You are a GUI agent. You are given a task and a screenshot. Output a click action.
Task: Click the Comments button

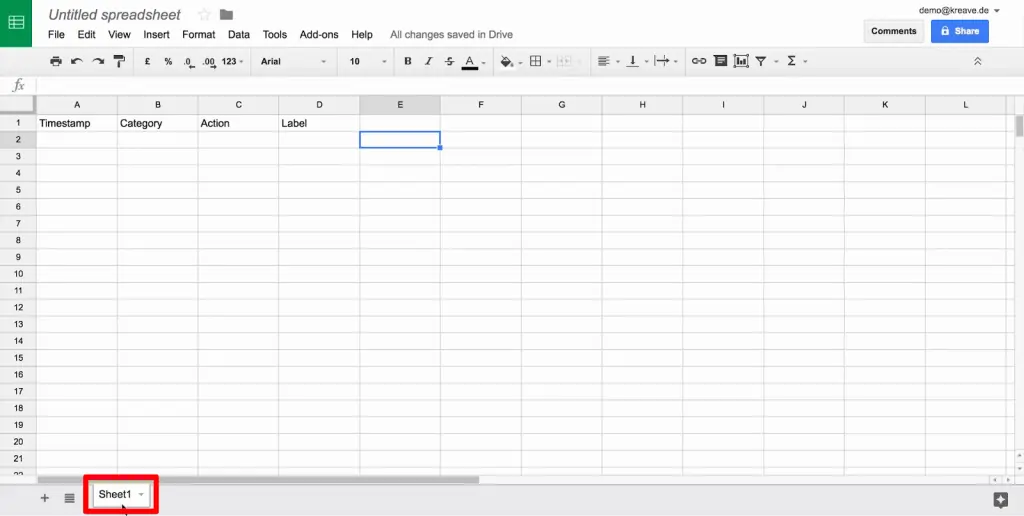pyautogui.click(x=893, y=31)
